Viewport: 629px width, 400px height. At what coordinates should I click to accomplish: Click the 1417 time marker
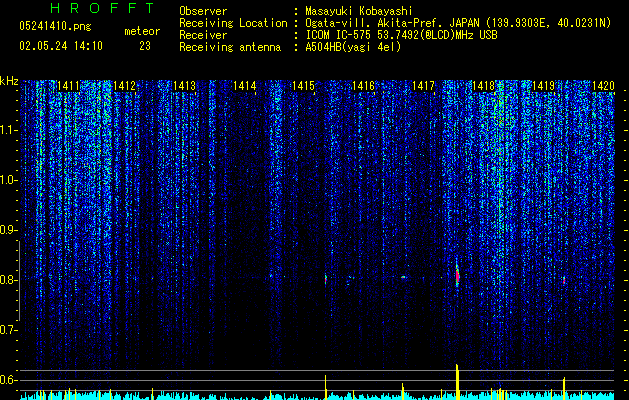[424, 86]
